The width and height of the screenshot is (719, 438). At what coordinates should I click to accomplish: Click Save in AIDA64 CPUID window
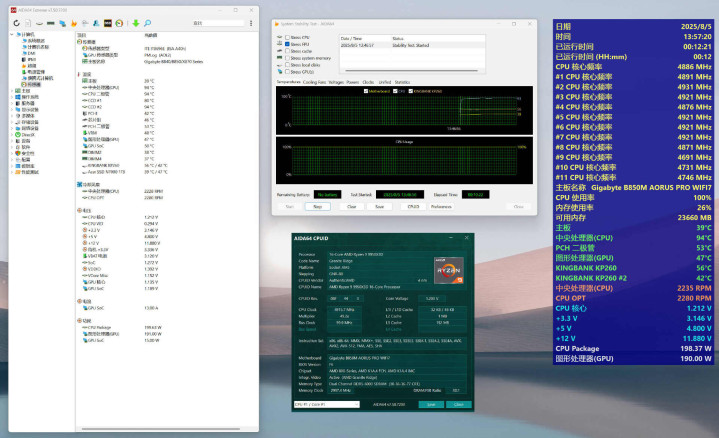tap(431, 405)
